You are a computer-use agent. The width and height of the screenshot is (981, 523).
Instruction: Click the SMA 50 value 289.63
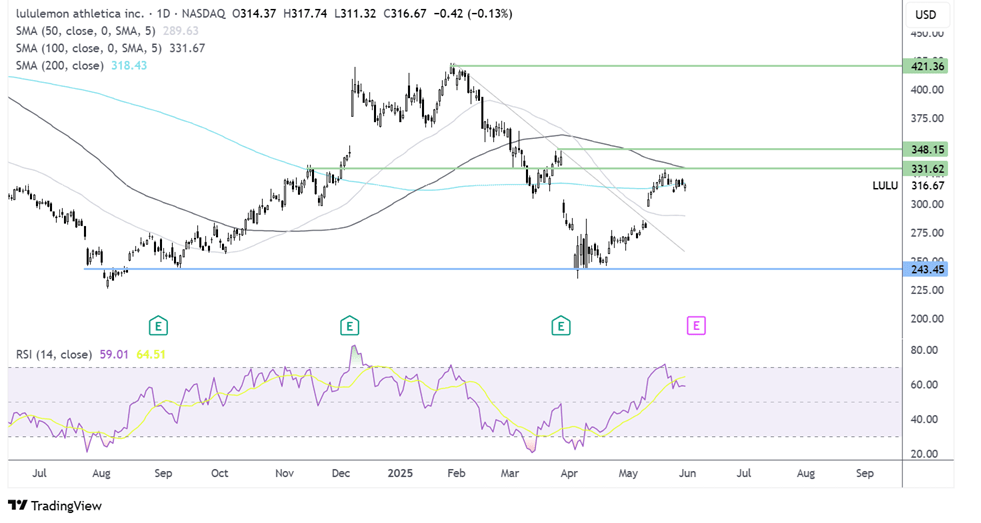pos(181,31)
